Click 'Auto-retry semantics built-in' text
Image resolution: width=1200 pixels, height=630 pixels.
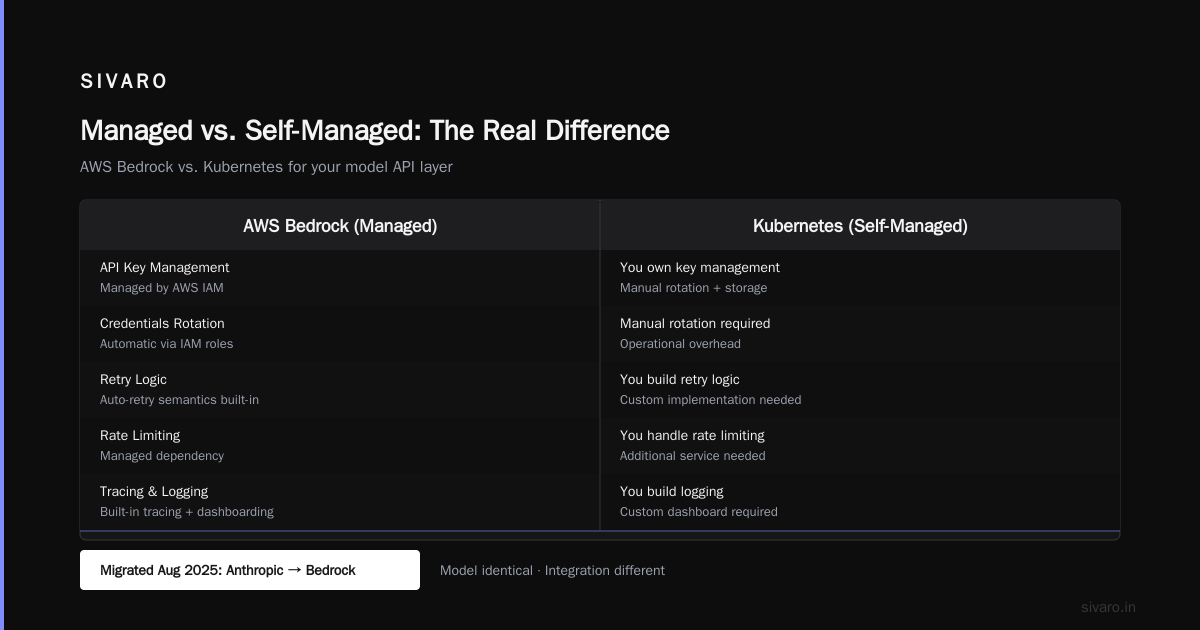click(x=179, y=400)
